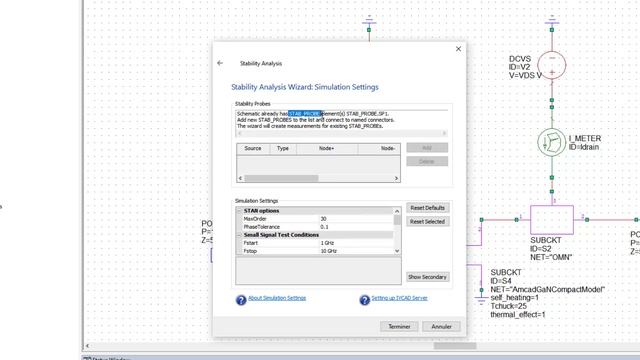The image size is (640, 360).
Task: Click the ID=Idrain label
Action: point(584,147)
